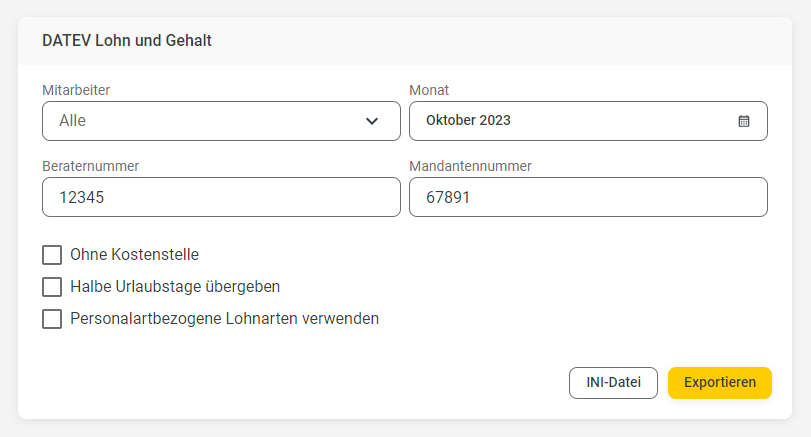Focus the Mandantennummer input field
The width and height of the screenshot is (811, 437).
[588, 197]
